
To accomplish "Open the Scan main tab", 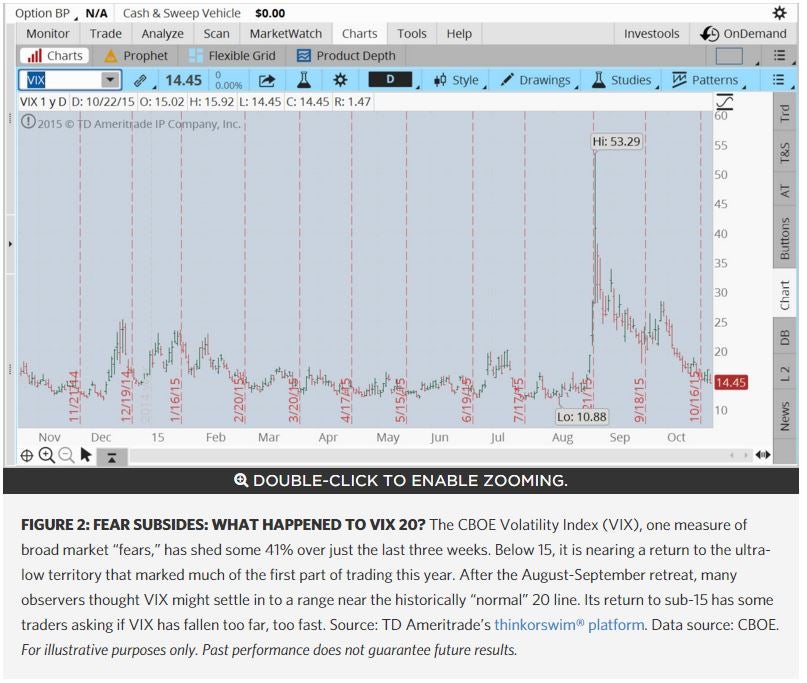I will [216, 34].
